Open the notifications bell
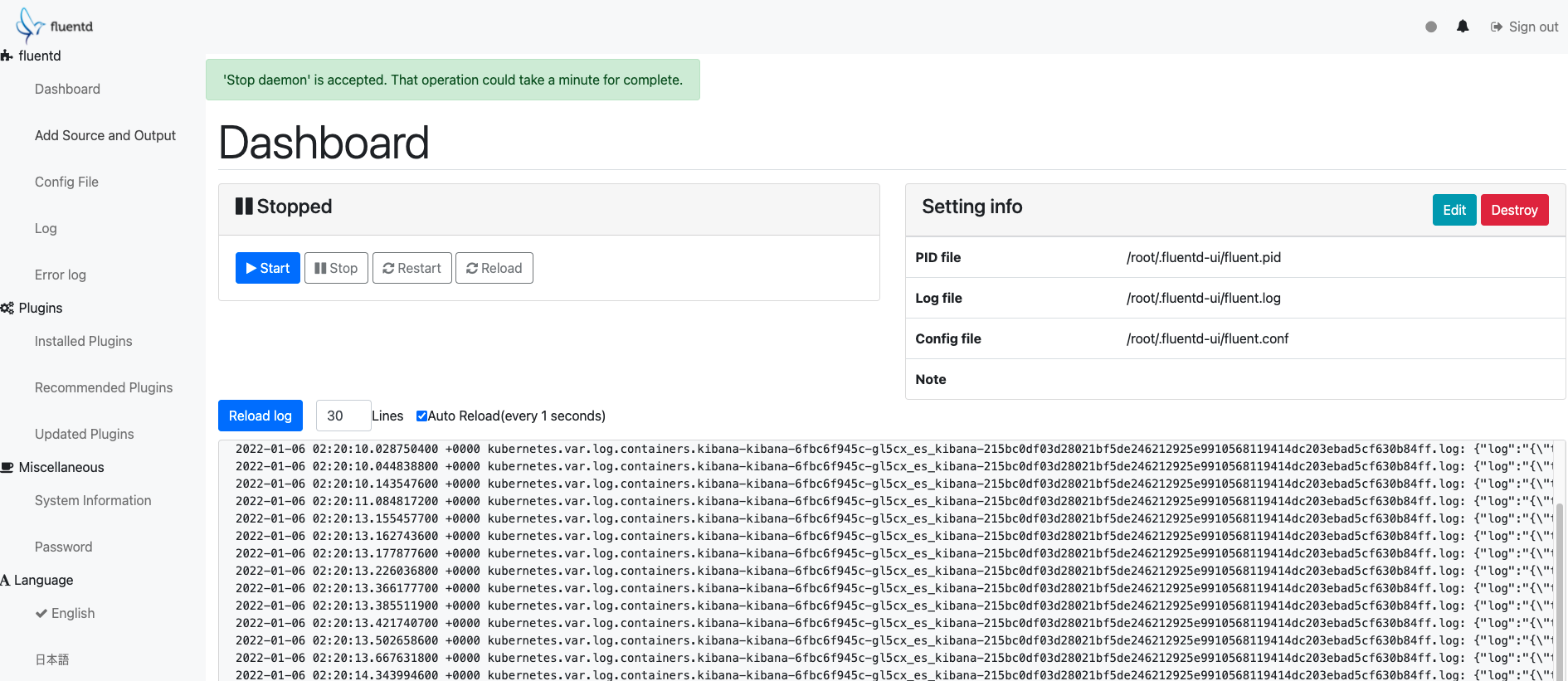The width and height of the screenshot is (1568, 681). [x=1463, y=27]
